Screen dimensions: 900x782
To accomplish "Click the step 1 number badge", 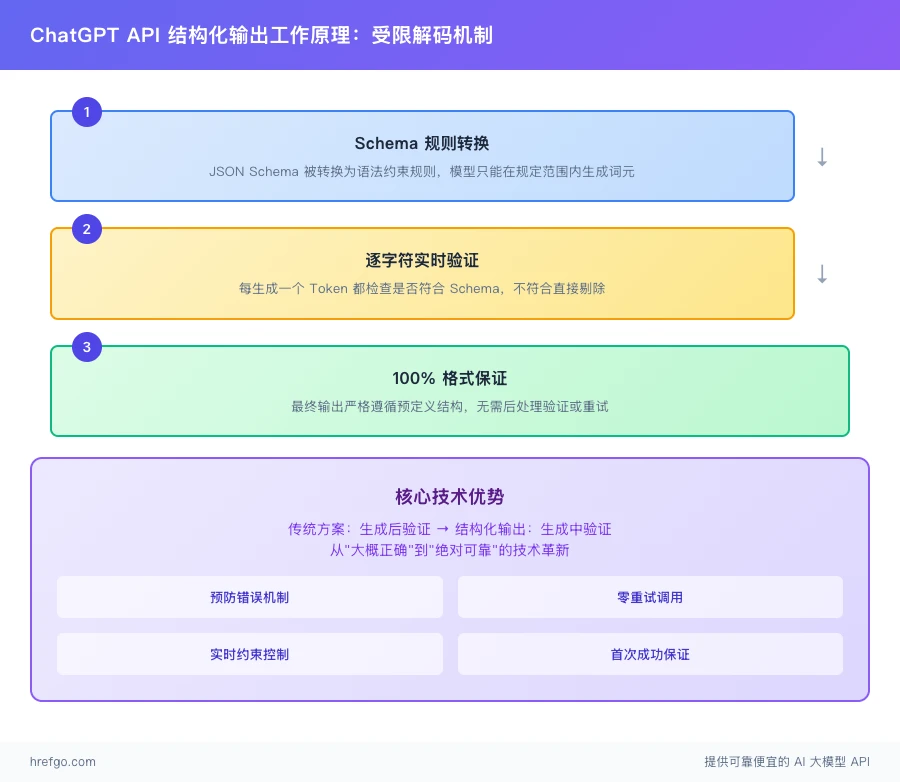I will (x=87, y=112).
